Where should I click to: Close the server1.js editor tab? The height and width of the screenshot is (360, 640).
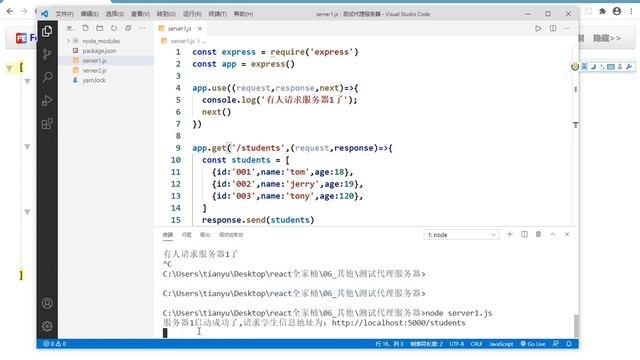tap(200, 29)
